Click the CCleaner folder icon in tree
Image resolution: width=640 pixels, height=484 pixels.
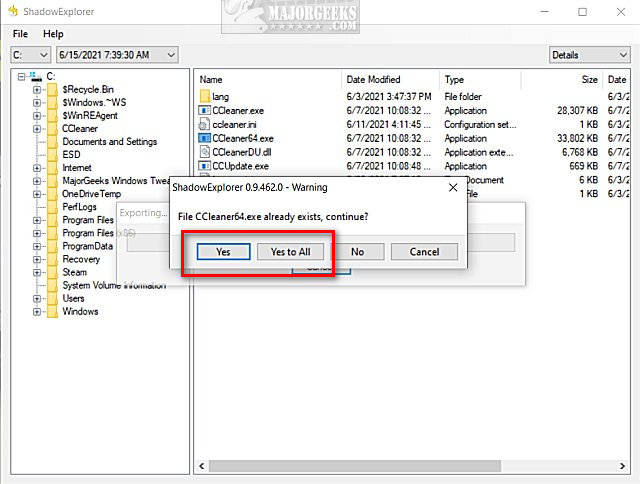tap(52, 129)
